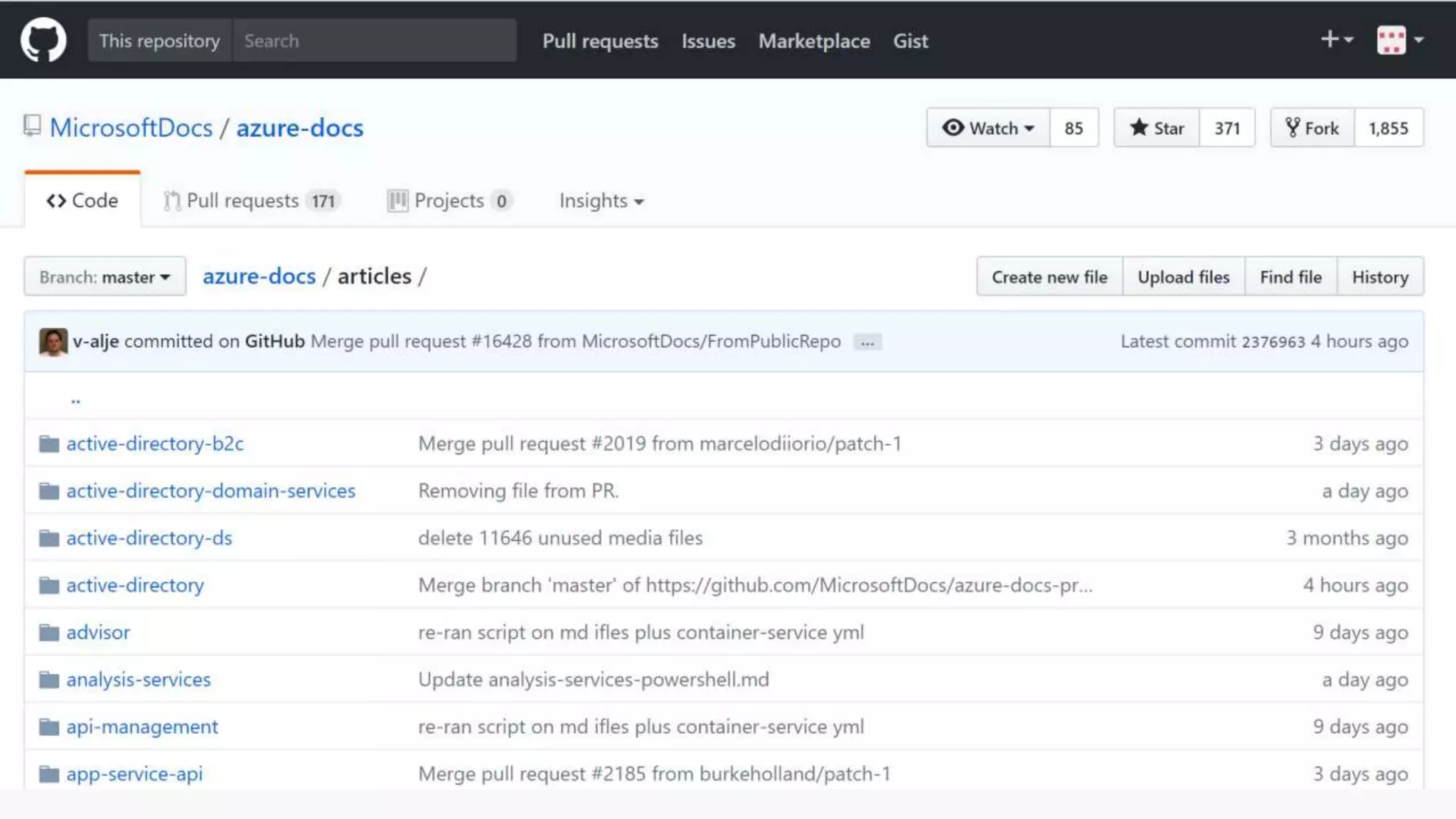Open the plus create-new dropdown

pos(1336,40)
